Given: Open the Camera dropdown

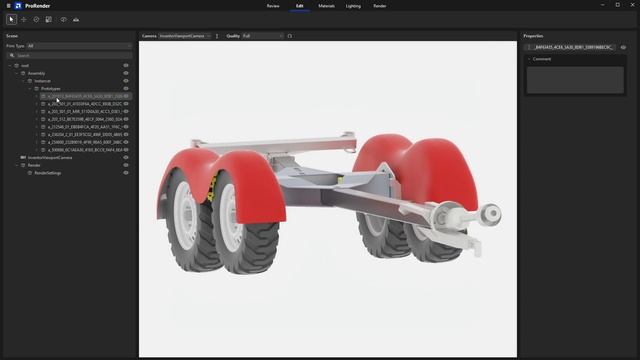Looking at the screenshot, I should tap(185, 36).
